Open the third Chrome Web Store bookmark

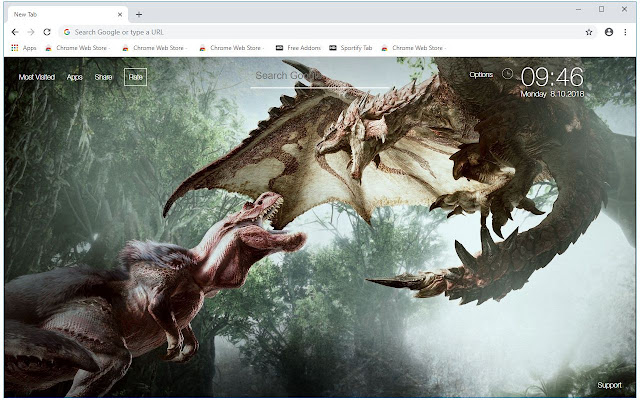(x=232, y=48)
